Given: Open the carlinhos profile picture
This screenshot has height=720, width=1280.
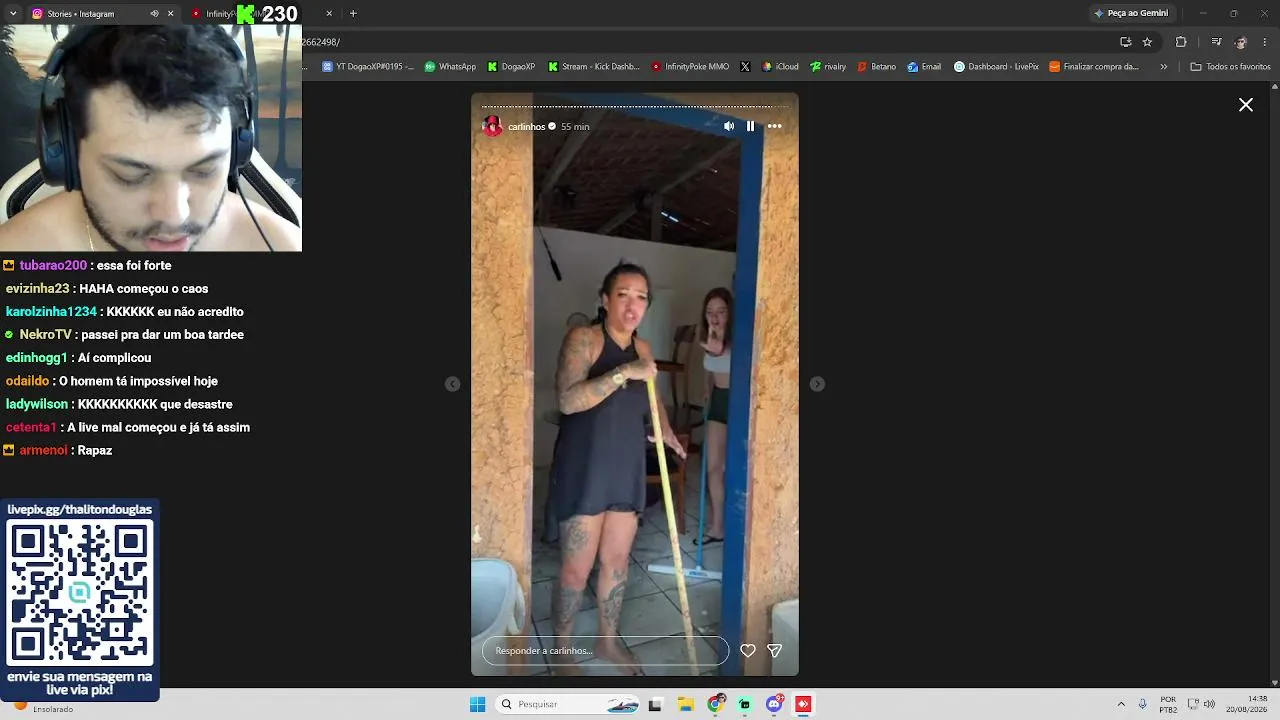Looking at the screenshot, I should tap(492, 126).
